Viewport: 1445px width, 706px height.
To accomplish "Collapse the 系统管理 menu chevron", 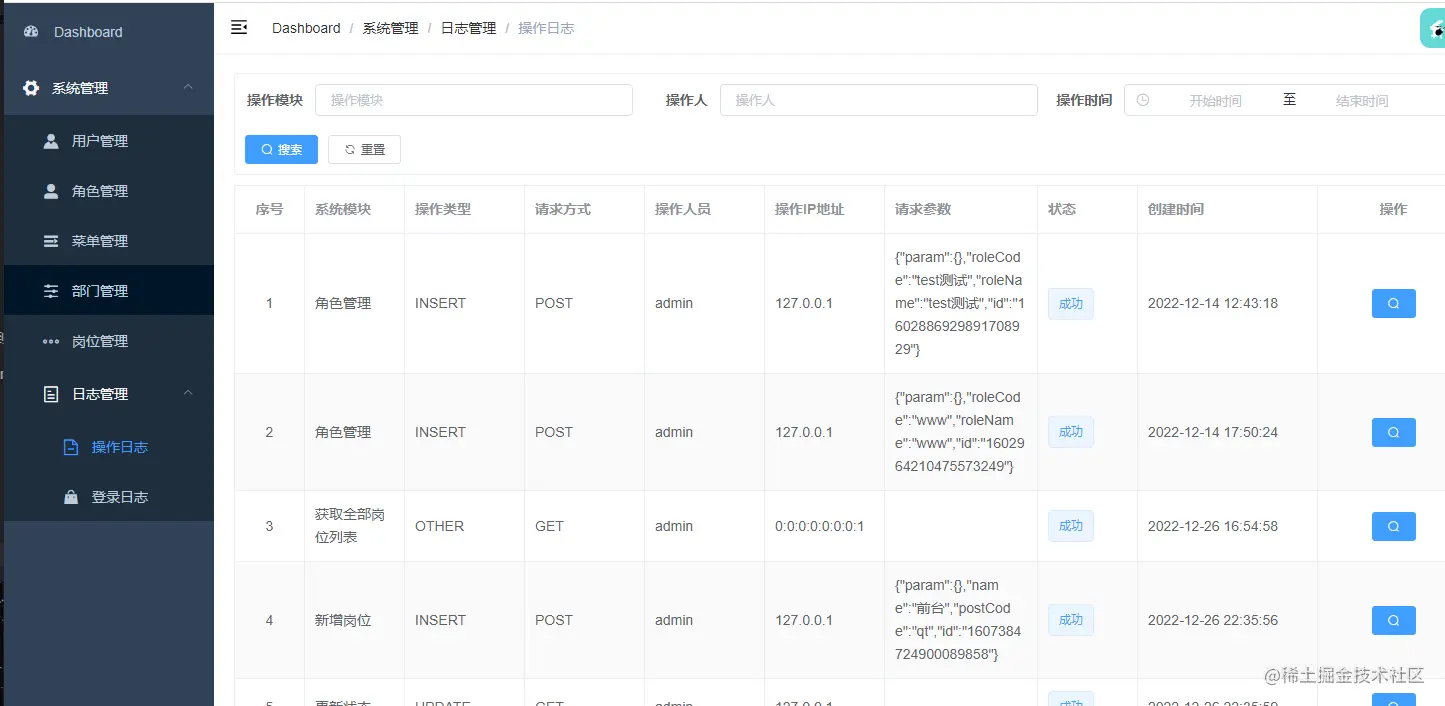I will pos(188,88).
